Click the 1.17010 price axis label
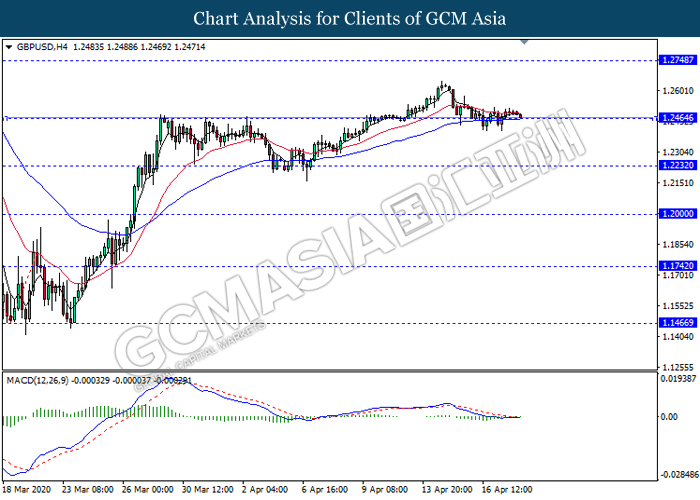The width and height of the screenshot is (700, 500). tap(678, 275)
